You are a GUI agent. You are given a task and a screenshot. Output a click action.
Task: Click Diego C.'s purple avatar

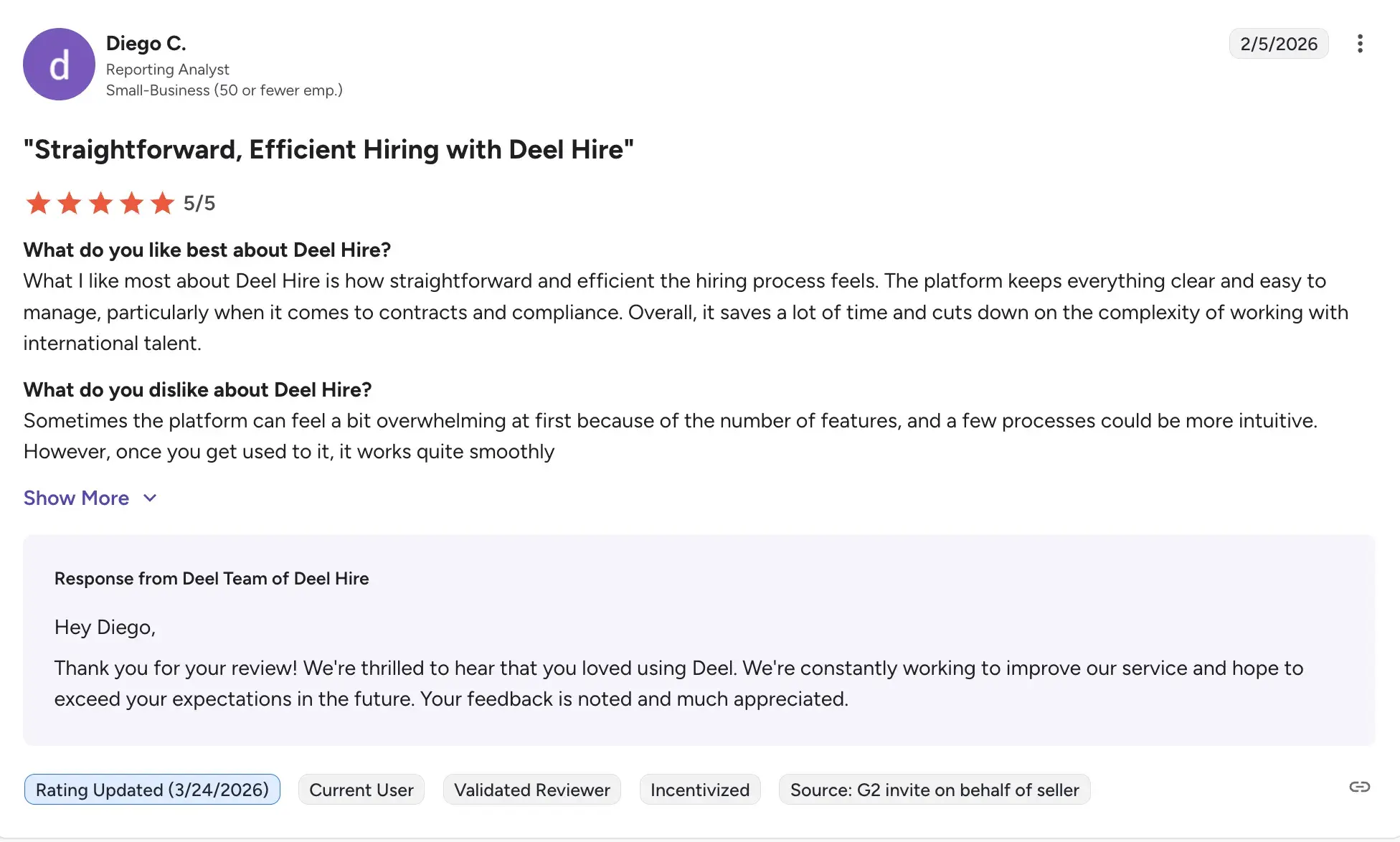click(x=59, y=65)
